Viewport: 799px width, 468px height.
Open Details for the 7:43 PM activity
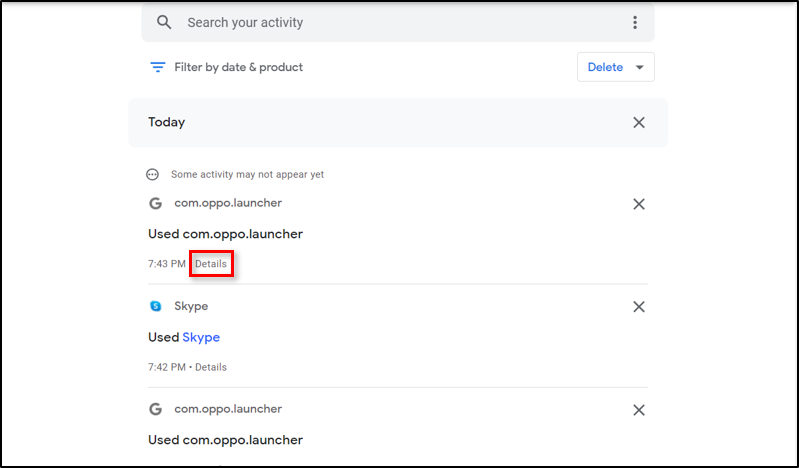coord(211,264)
